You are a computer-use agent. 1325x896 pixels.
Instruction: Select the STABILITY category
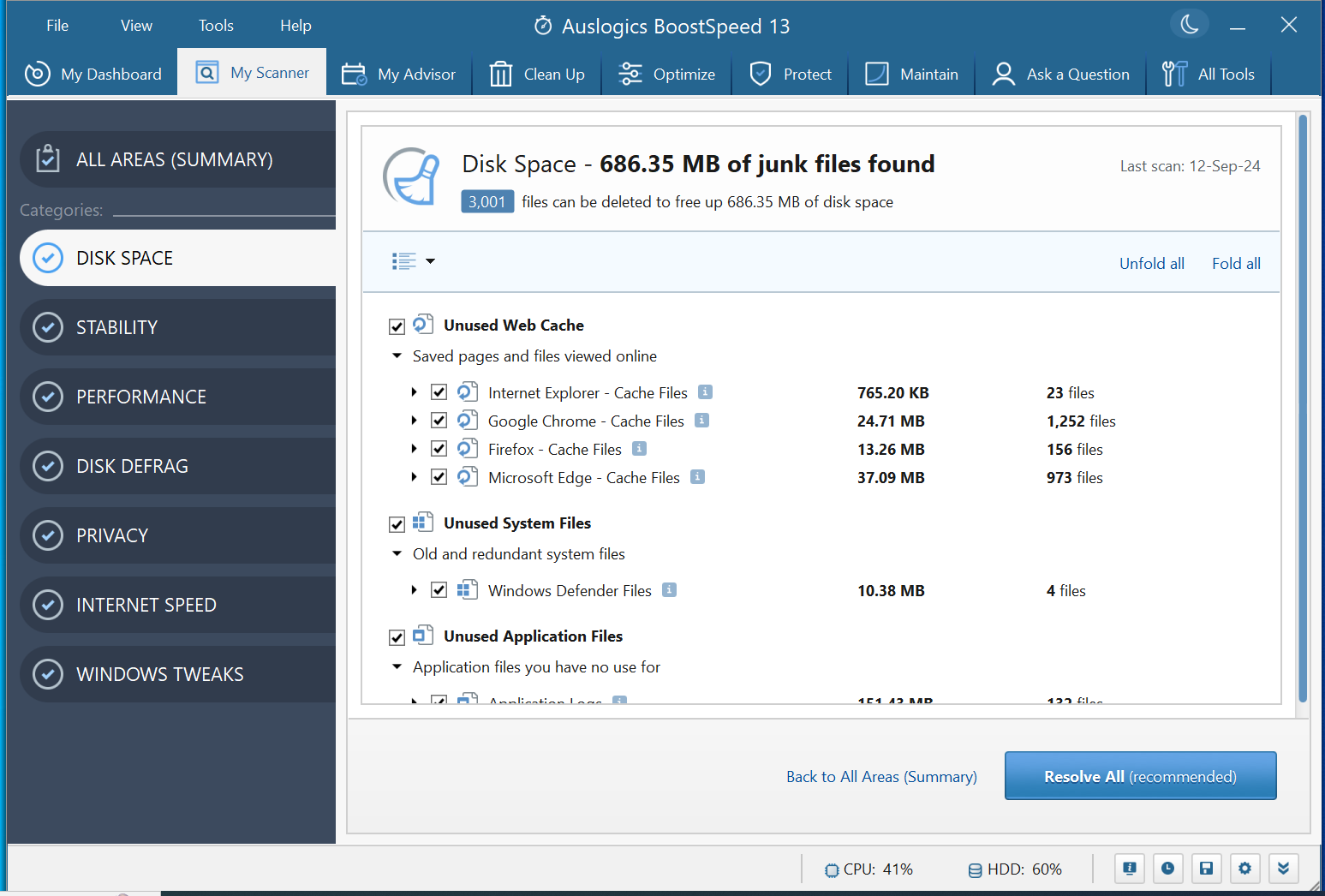(177, 327)
